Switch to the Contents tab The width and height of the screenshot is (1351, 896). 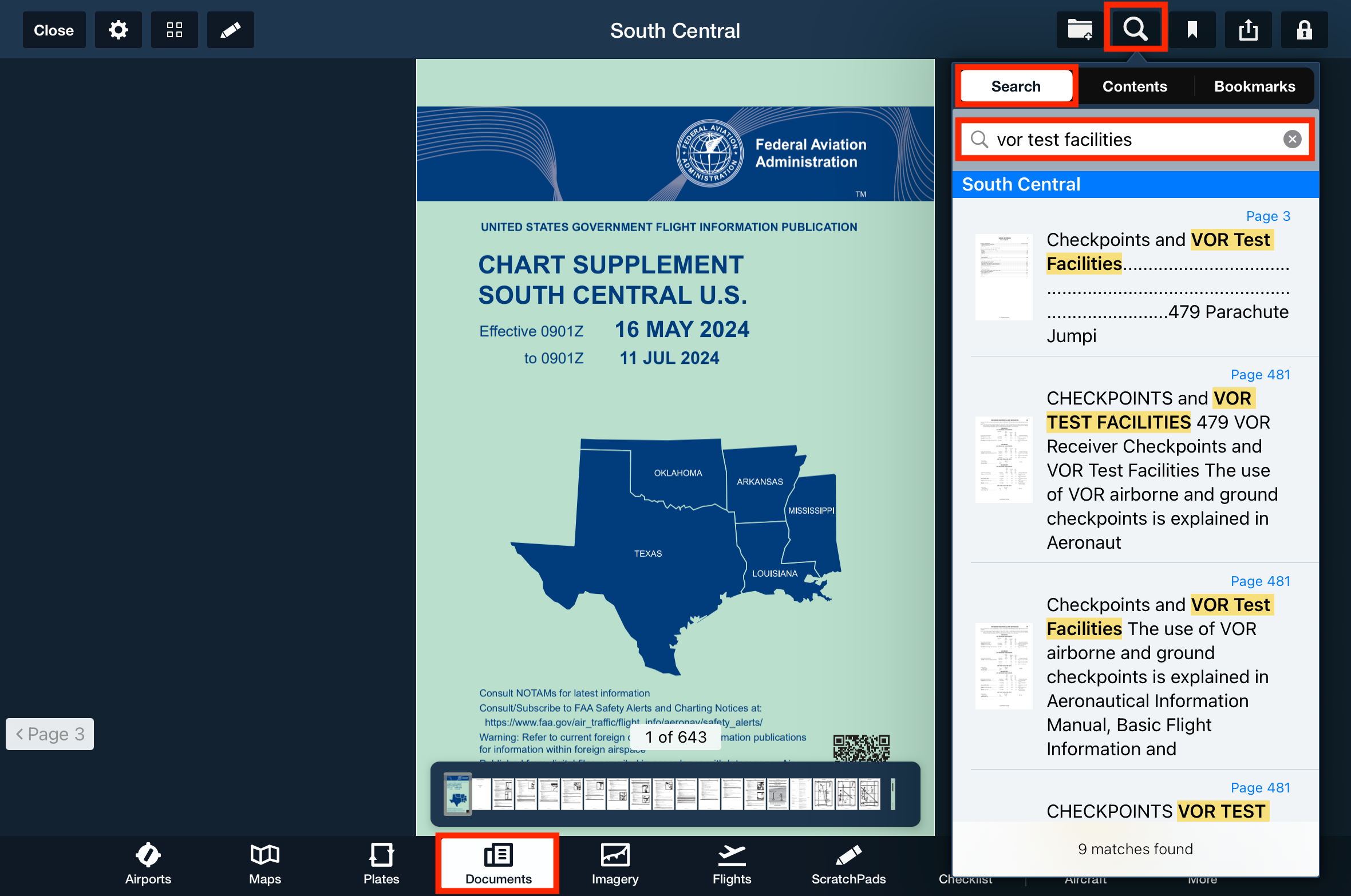[x=1134, y=86]
